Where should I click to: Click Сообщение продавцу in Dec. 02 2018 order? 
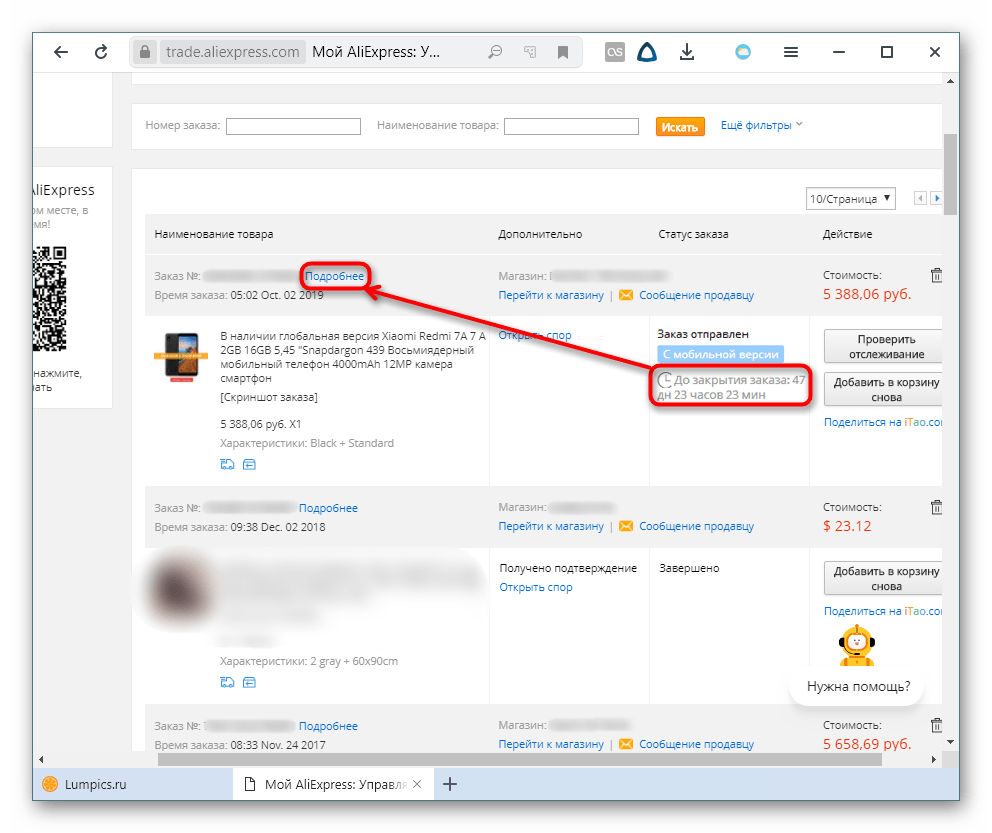[x=696, y=526]
